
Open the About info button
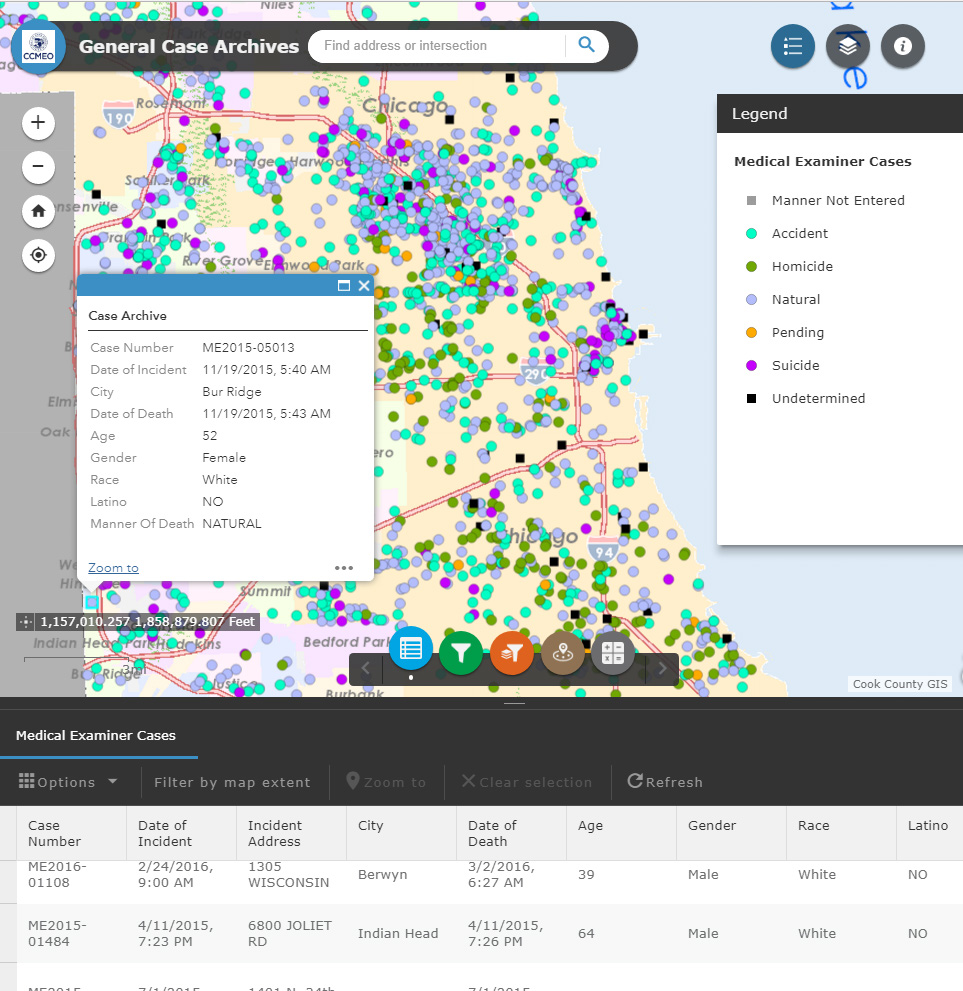pyautogui.click(x=902, y=46)
